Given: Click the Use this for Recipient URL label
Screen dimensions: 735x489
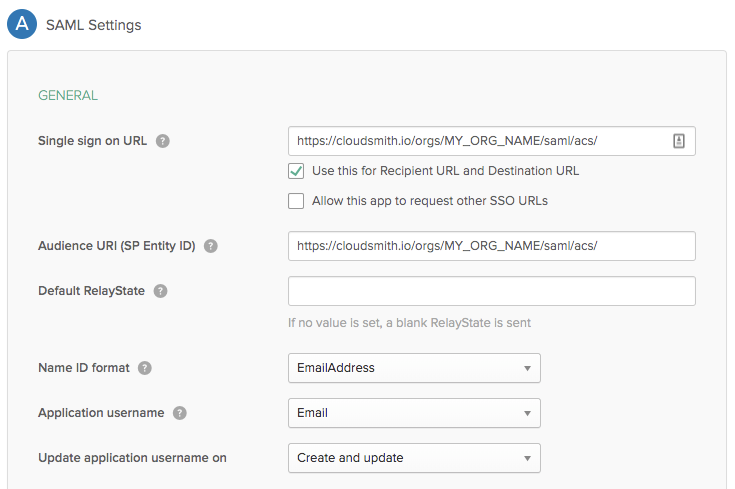Looking at the screenshot, I should (445, 171).
